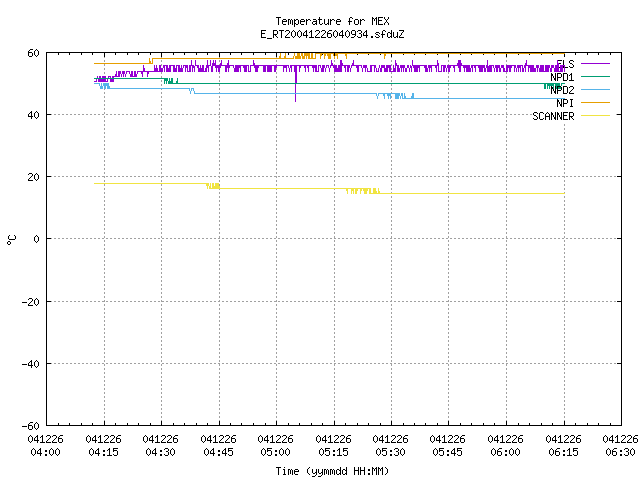The height and width of the screenshot is (480, 640).
Task: Click the NPI legend label
Action: click(565, 103)
